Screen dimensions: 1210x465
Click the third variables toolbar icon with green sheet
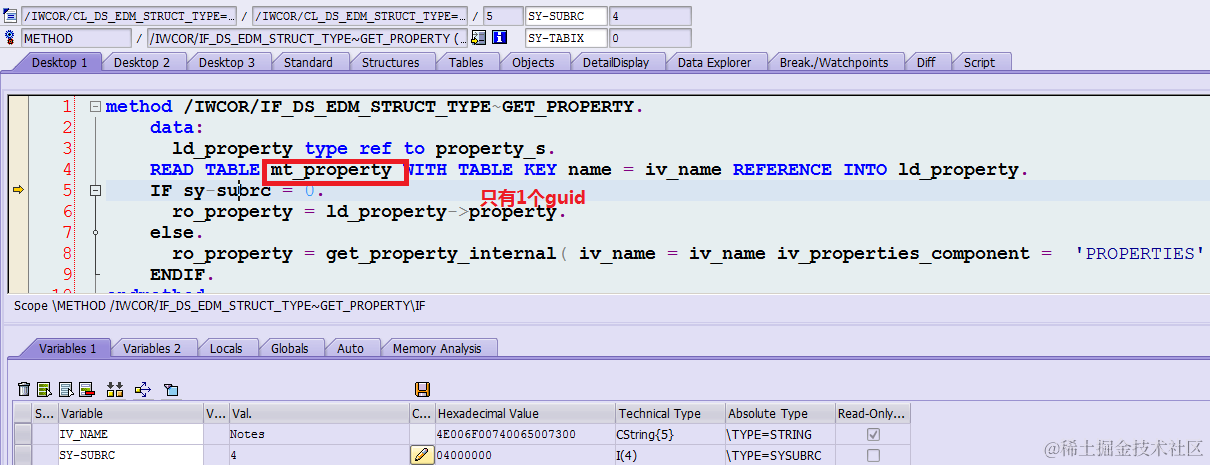tap(65, 389)
